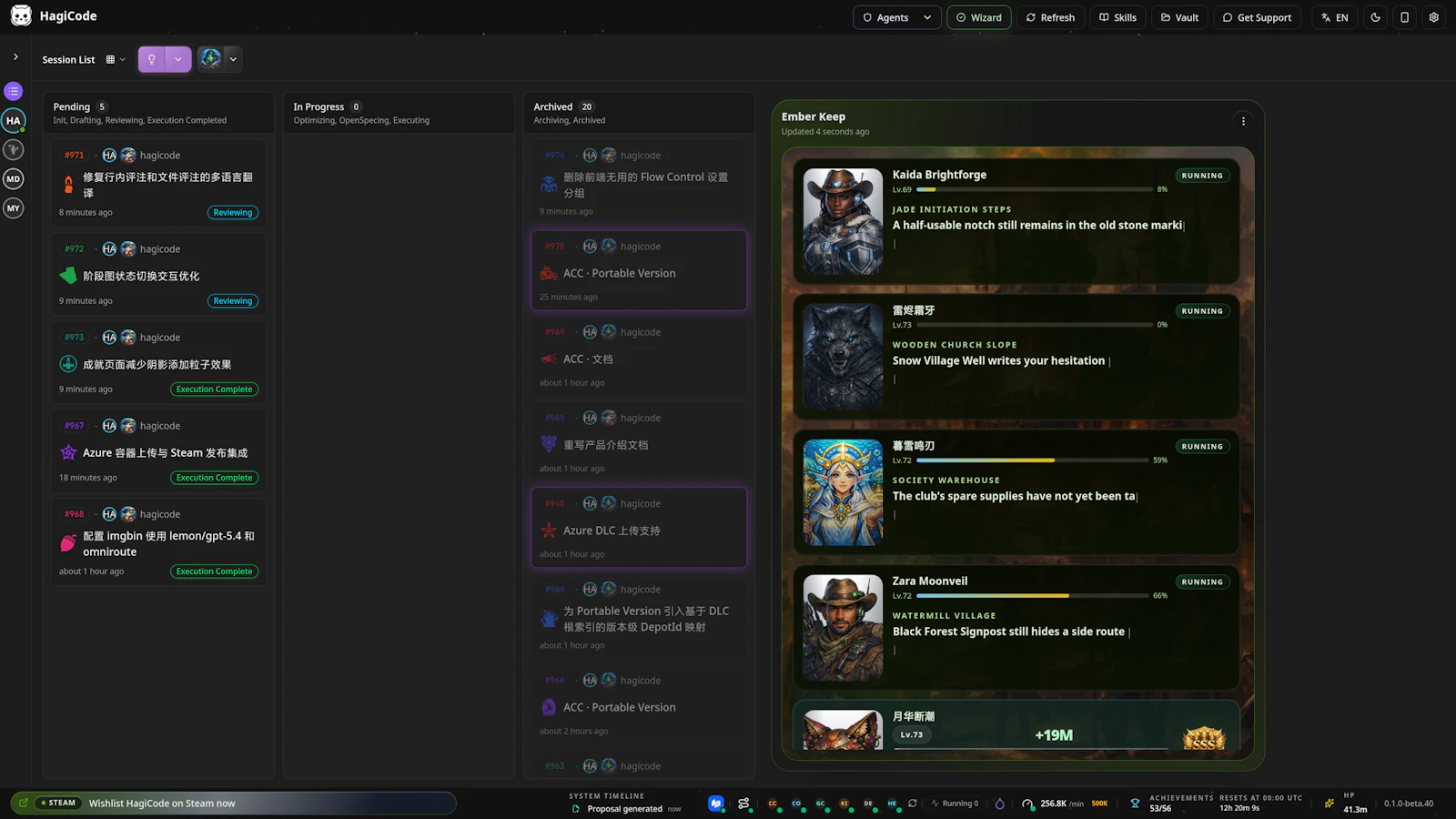The width and height of the screenshot is (1456, 819).
Task: Click the Refresh button in the top bar
Action: (1050, 17)
